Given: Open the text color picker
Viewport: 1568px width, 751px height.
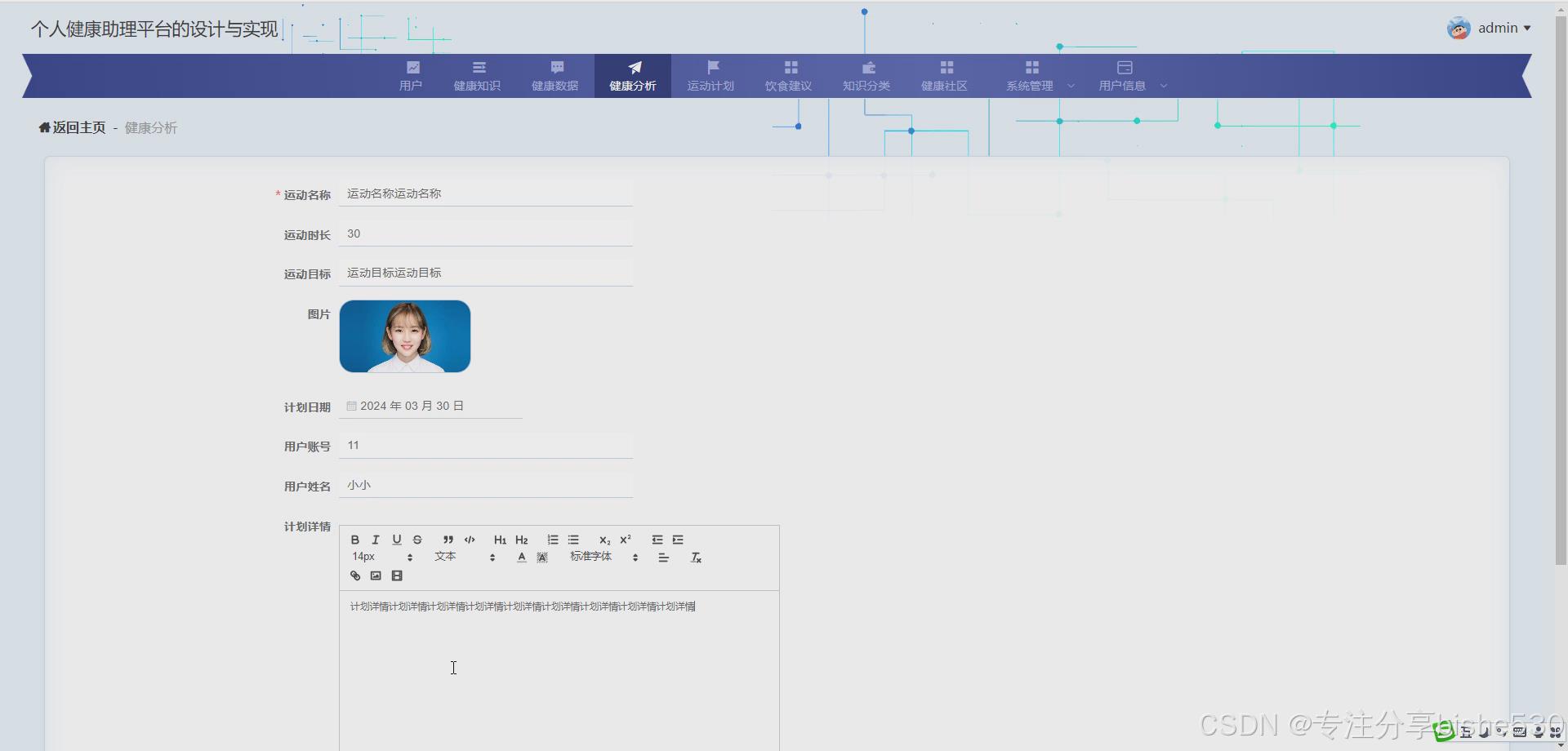Looking at the screenshot, I should pyautogui.click(x=522, y=558).
